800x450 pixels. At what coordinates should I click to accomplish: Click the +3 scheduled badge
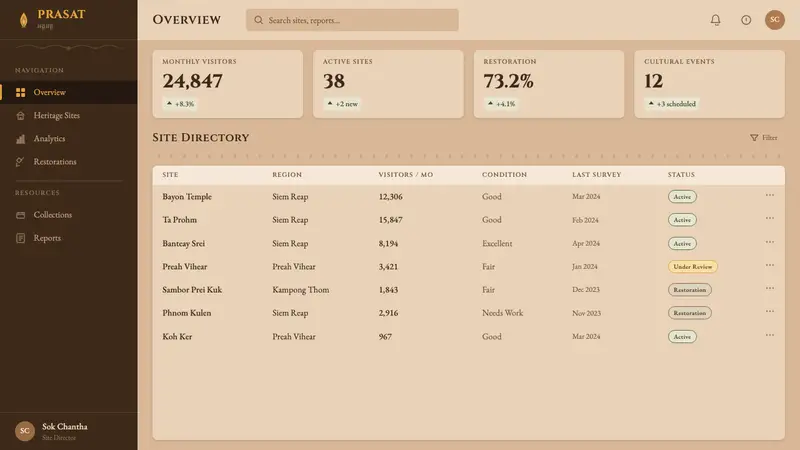click(672, 104)
